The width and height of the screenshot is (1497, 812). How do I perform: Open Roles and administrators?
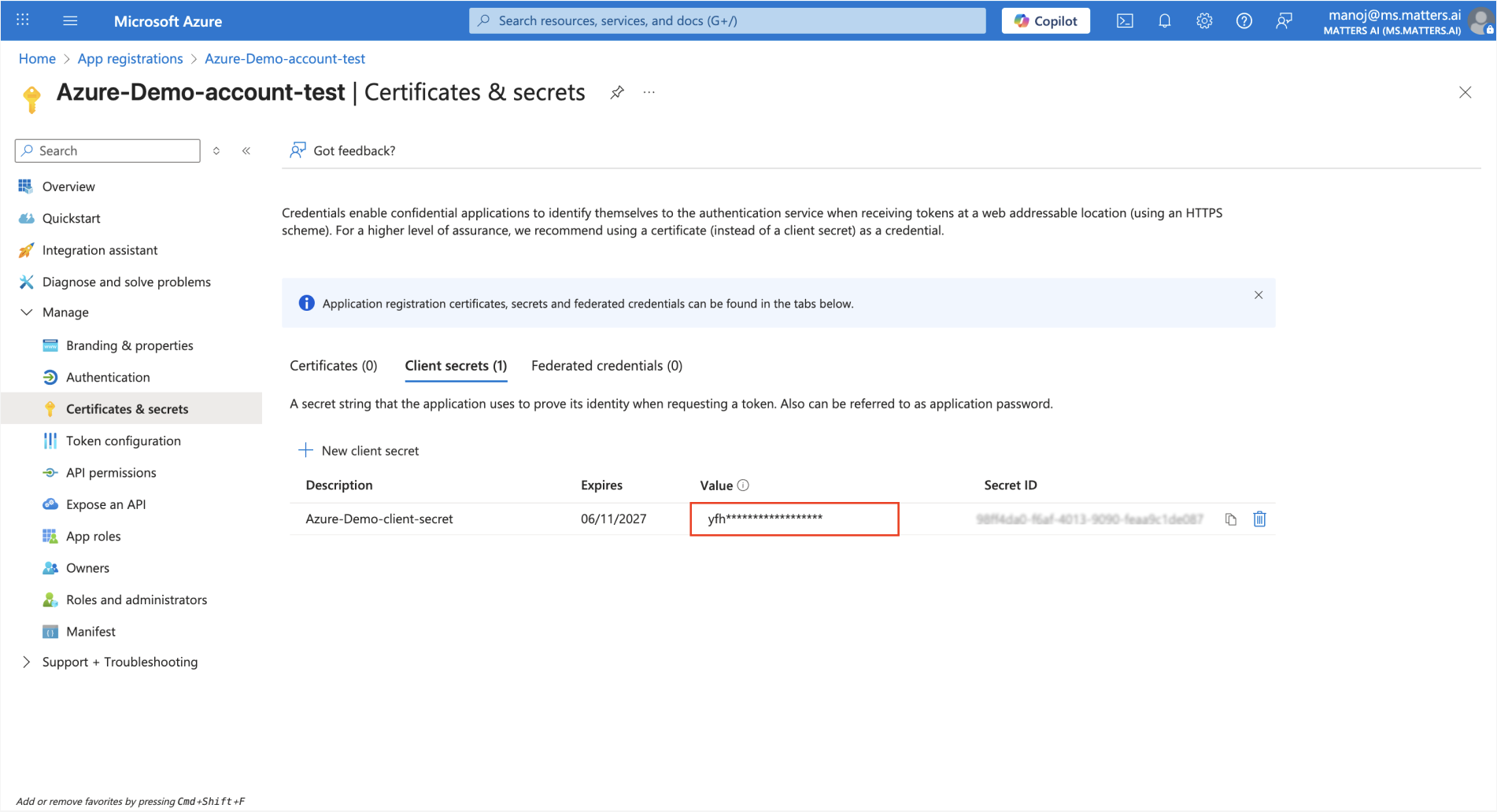(136, 600)
